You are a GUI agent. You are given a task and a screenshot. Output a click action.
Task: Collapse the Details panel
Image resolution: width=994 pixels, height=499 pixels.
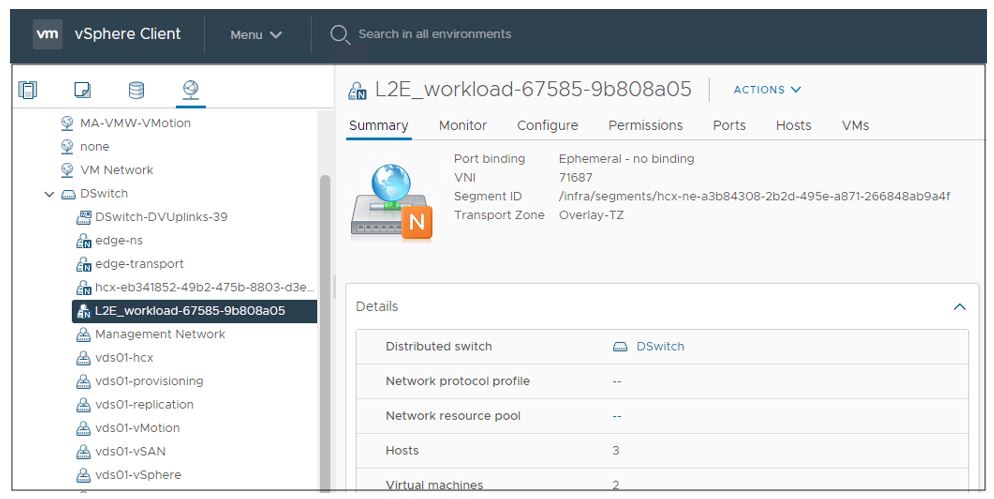[960, 307]
